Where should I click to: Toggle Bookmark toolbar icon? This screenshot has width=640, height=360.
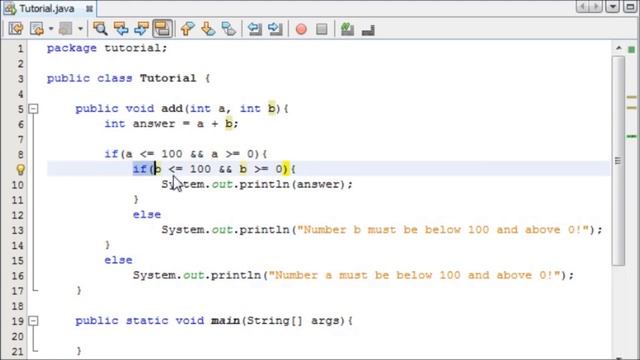click(229, 29)
